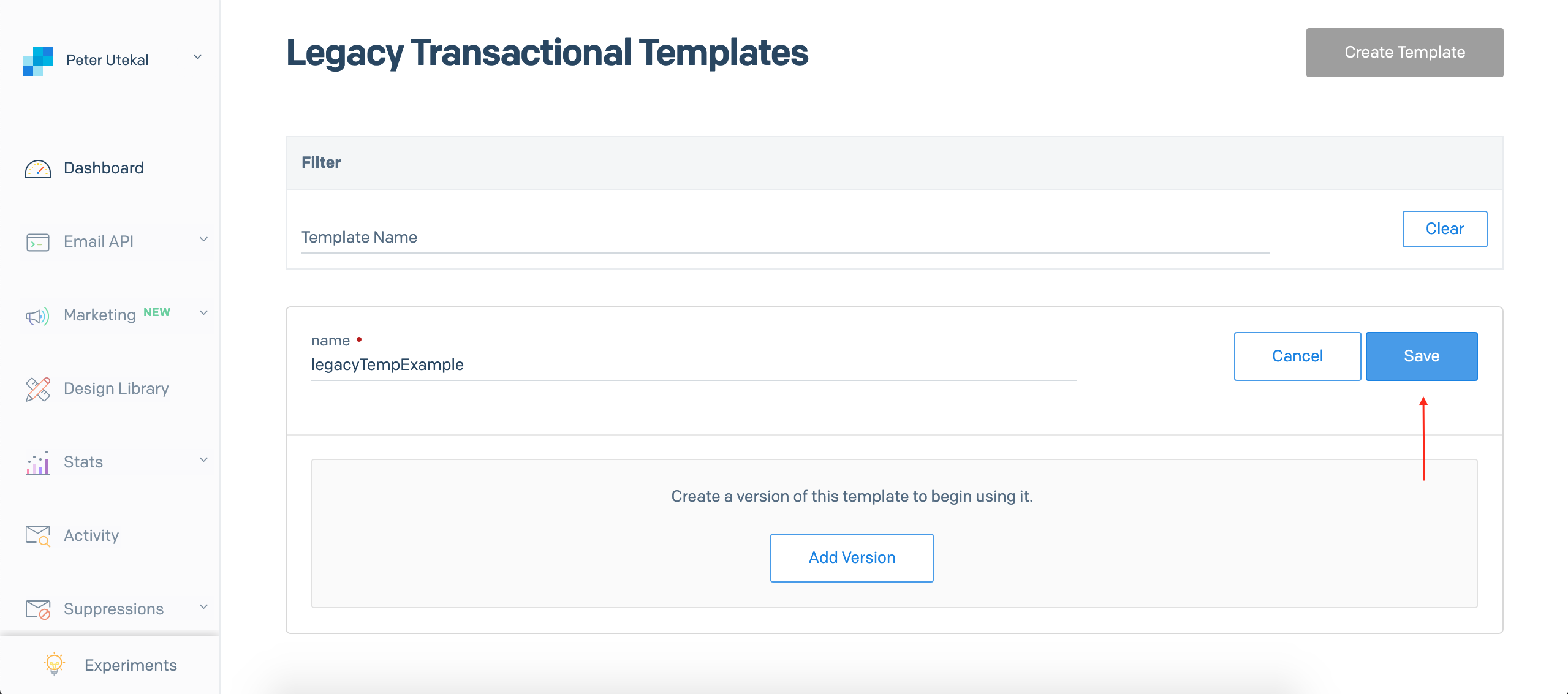Screen dimensions: 1568x694
Task: Open the Dashboard using its gauge icon
Action: point(37,168)
